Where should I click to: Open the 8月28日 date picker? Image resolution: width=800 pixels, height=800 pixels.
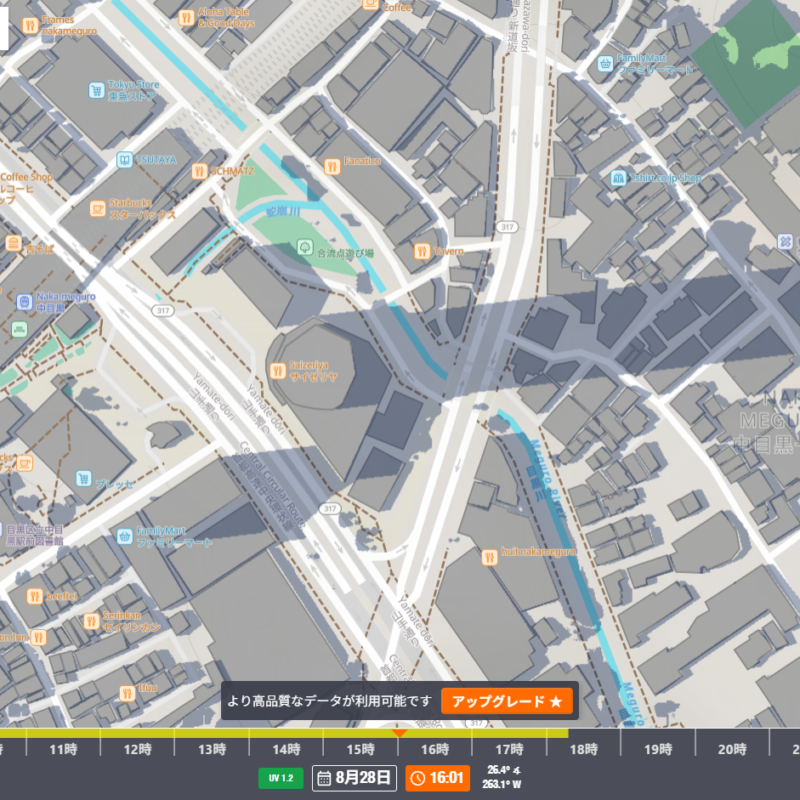click(354, 778)
